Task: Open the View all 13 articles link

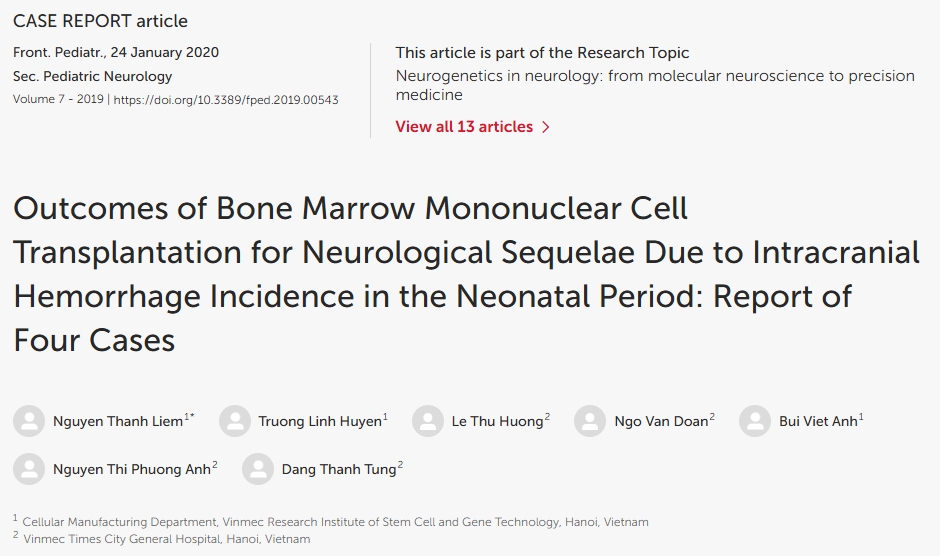Action: coord(464,127)
